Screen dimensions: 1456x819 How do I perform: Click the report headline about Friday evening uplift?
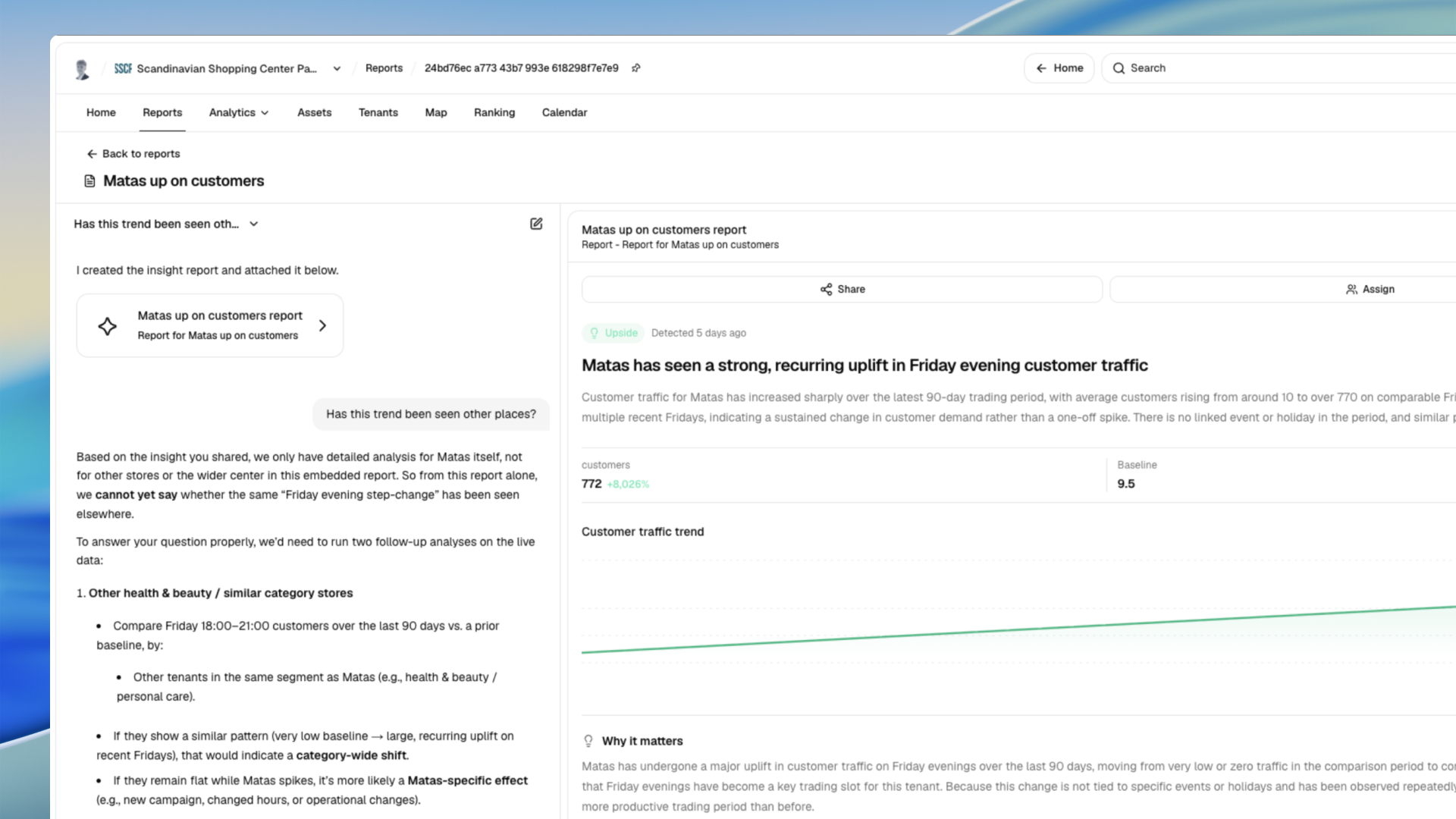(864, 366)
